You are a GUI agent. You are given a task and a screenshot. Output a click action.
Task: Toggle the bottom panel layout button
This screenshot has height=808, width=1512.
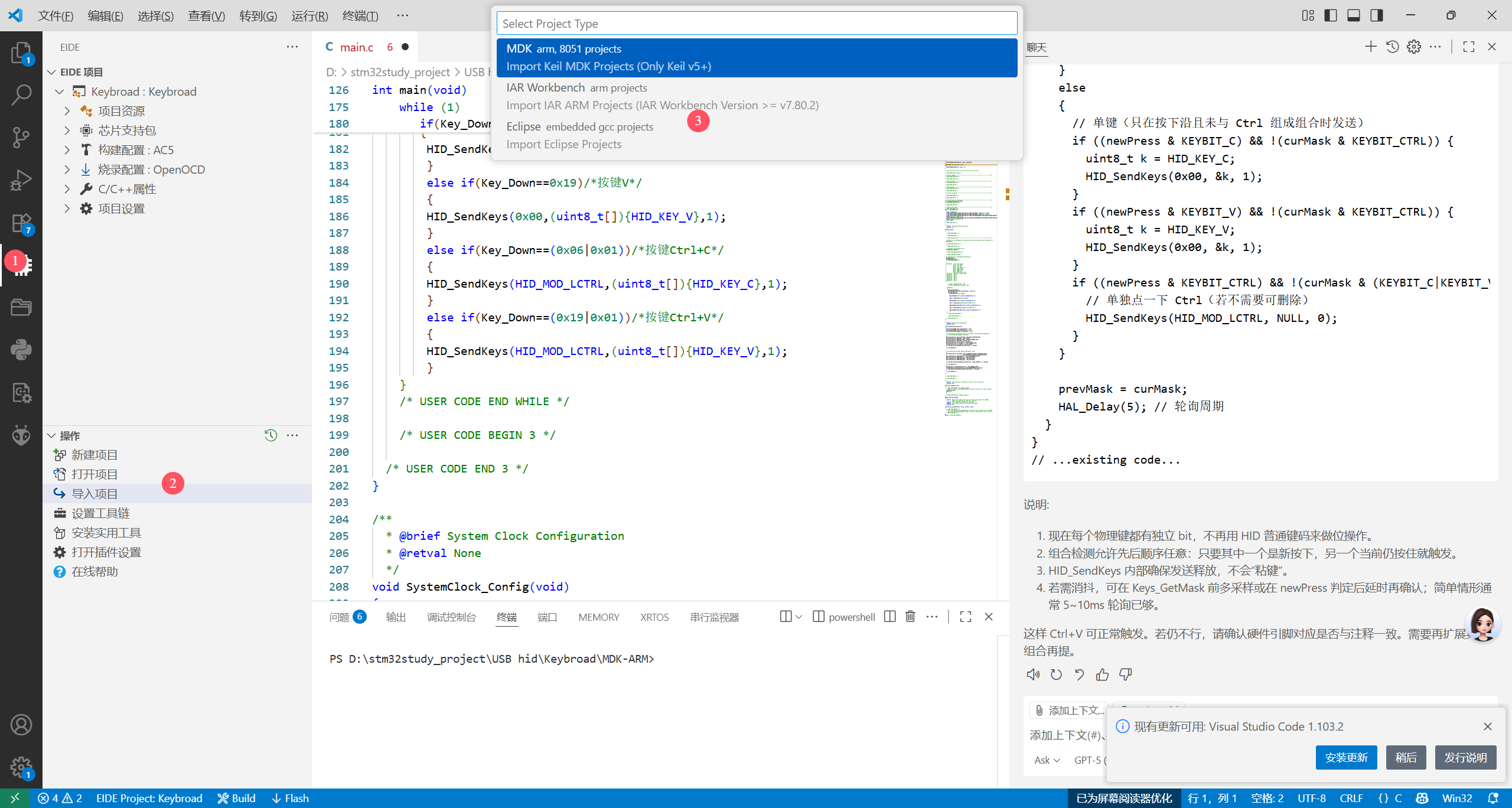pos(1354,15)
